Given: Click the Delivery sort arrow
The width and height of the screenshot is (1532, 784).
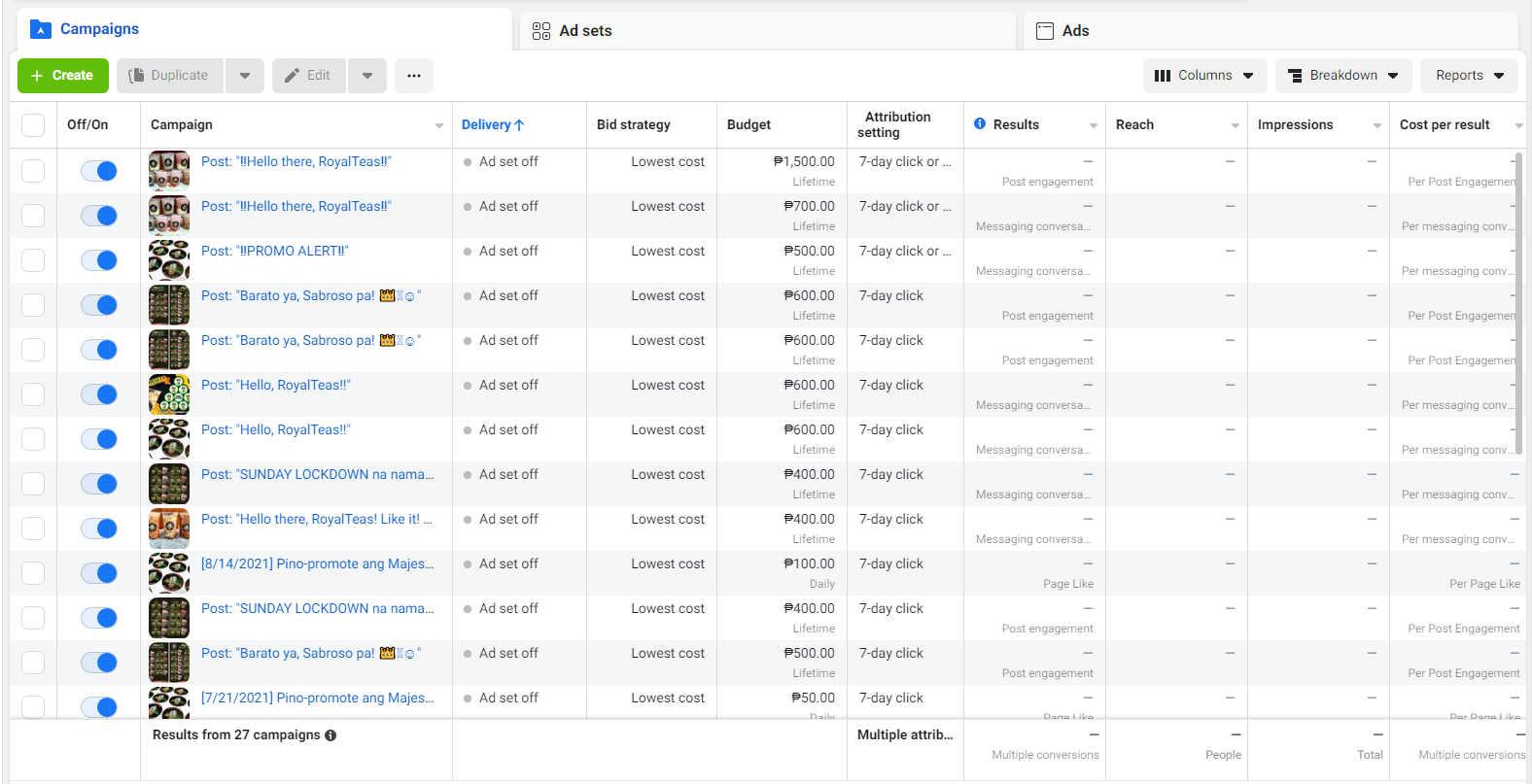Looking at the screenshot, I should [519, 125].
